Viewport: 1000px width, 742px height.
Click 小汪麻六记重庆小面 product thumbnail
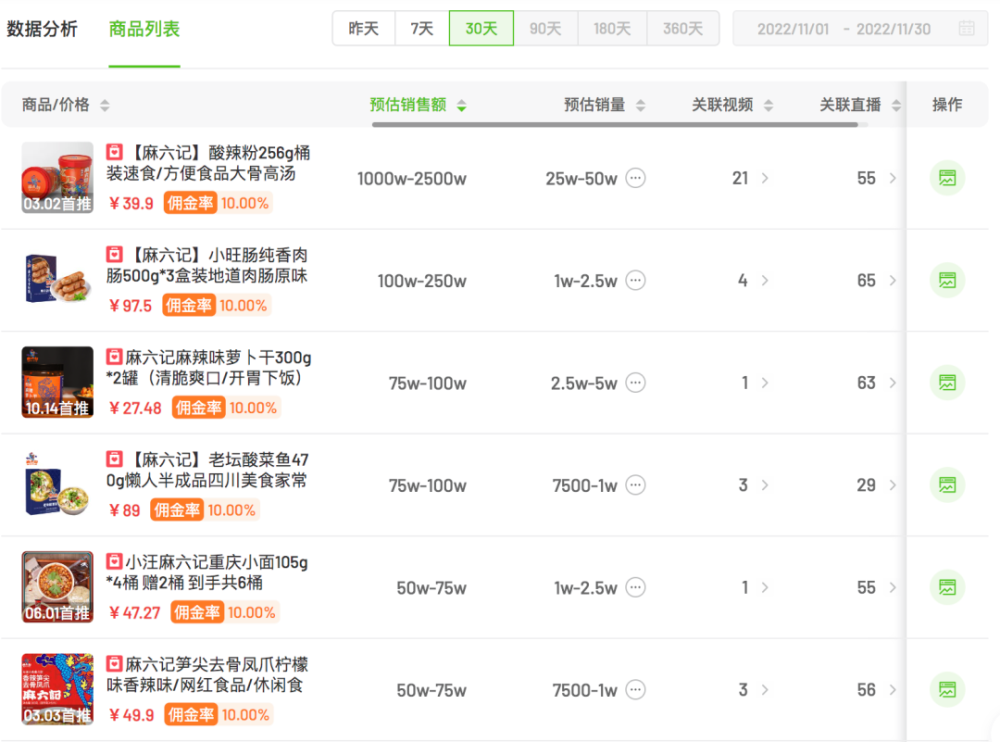[57, 587]
